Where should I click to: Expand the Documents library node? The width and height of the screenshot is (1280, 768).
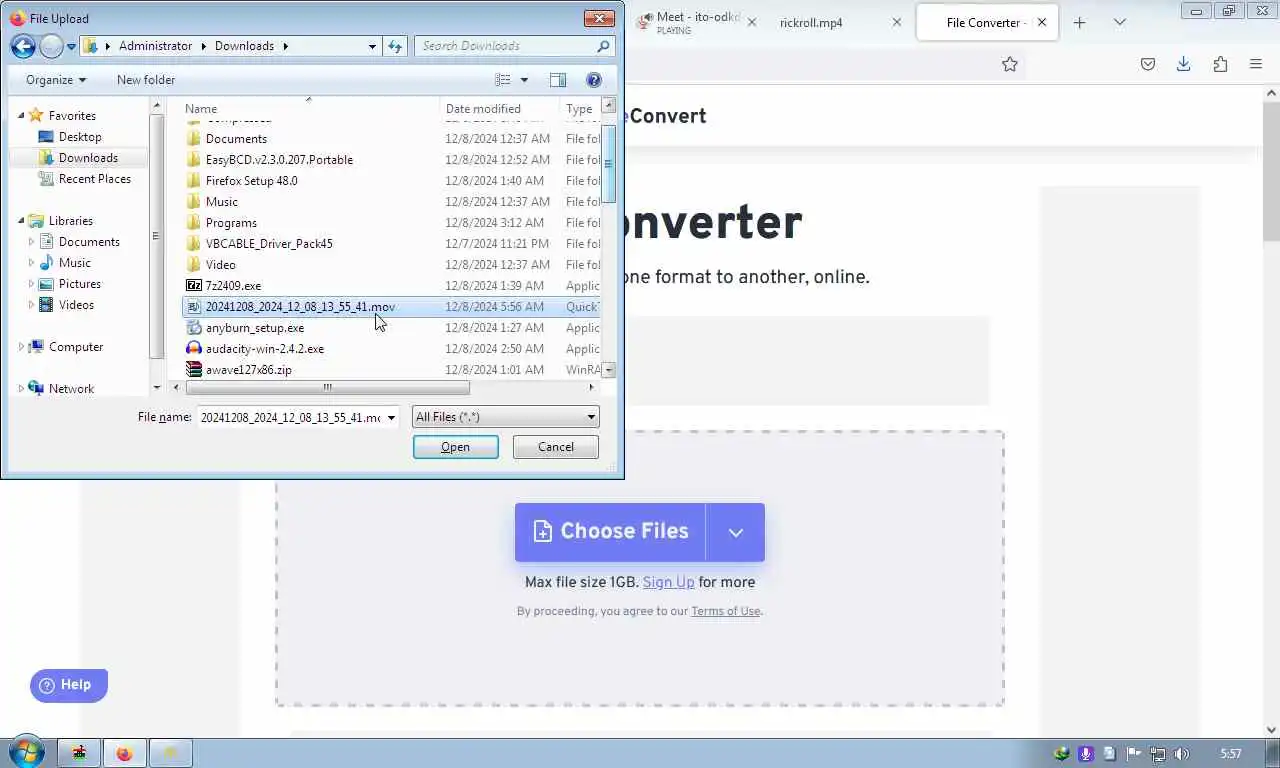[31, 242]
